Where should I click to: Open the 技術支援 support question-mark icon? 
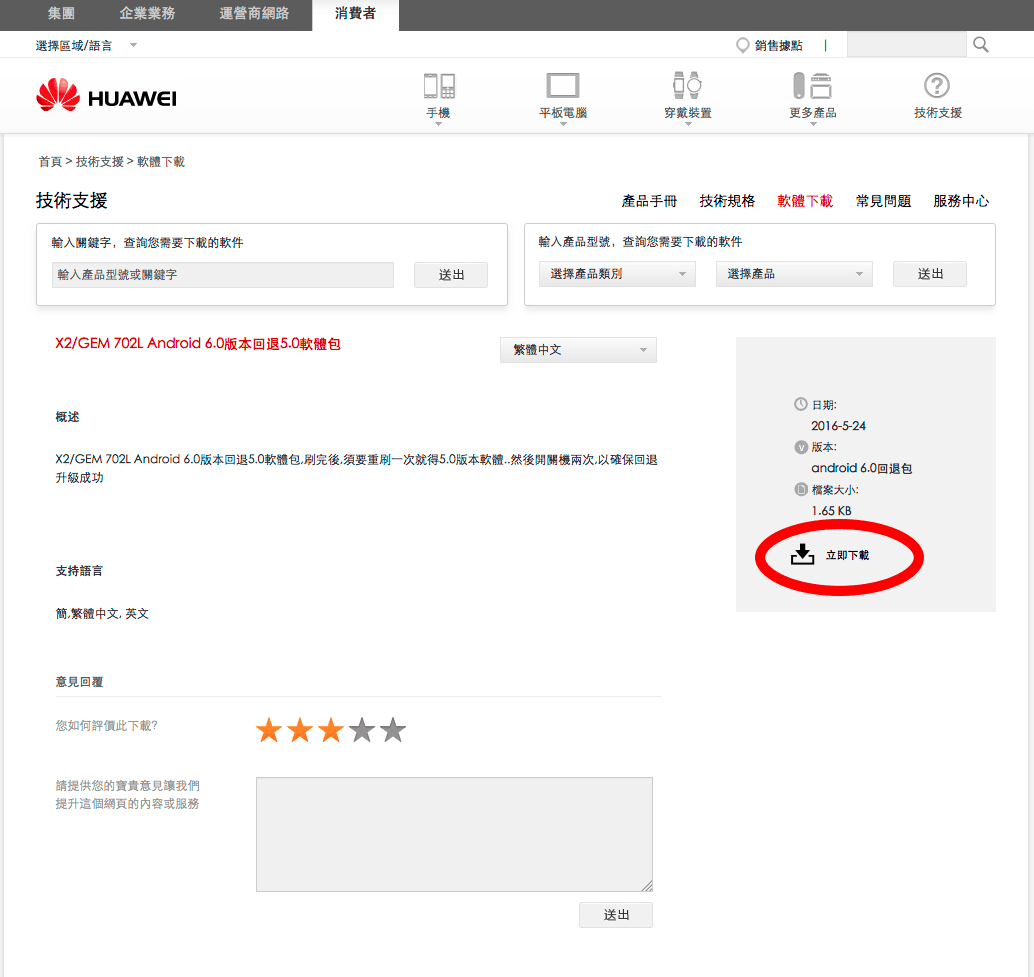[x=937, y=86]
